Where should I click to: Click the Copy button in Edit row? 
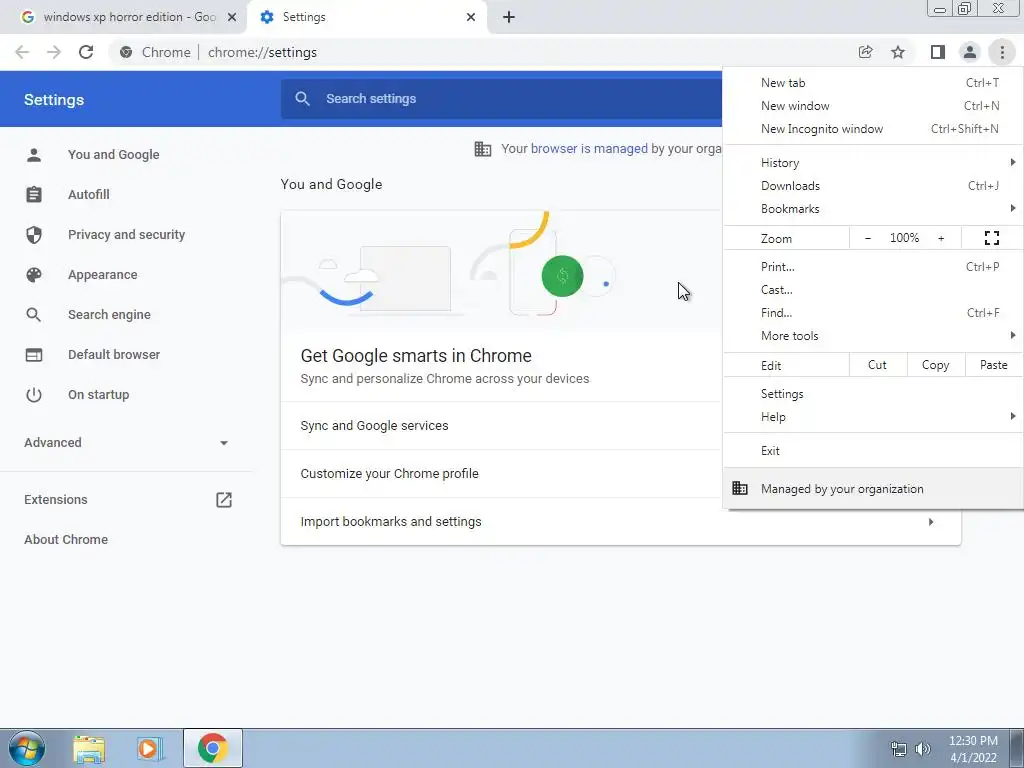(935, 365)
